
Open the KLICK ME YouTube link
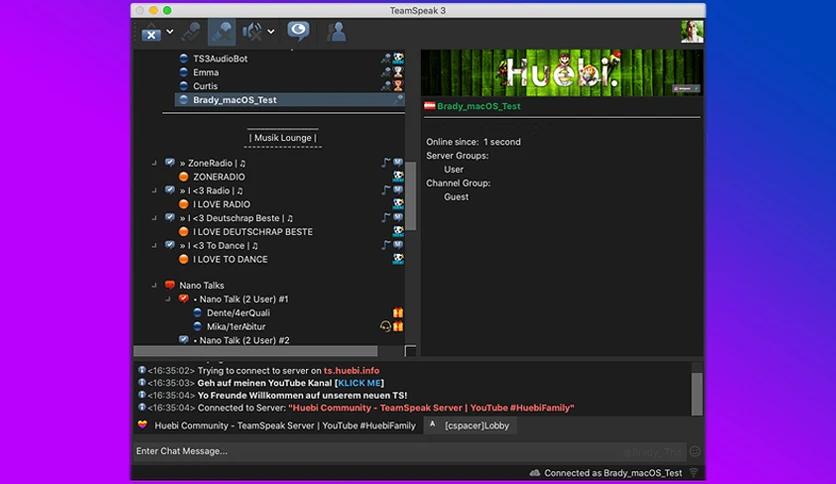tap(359, 383)
